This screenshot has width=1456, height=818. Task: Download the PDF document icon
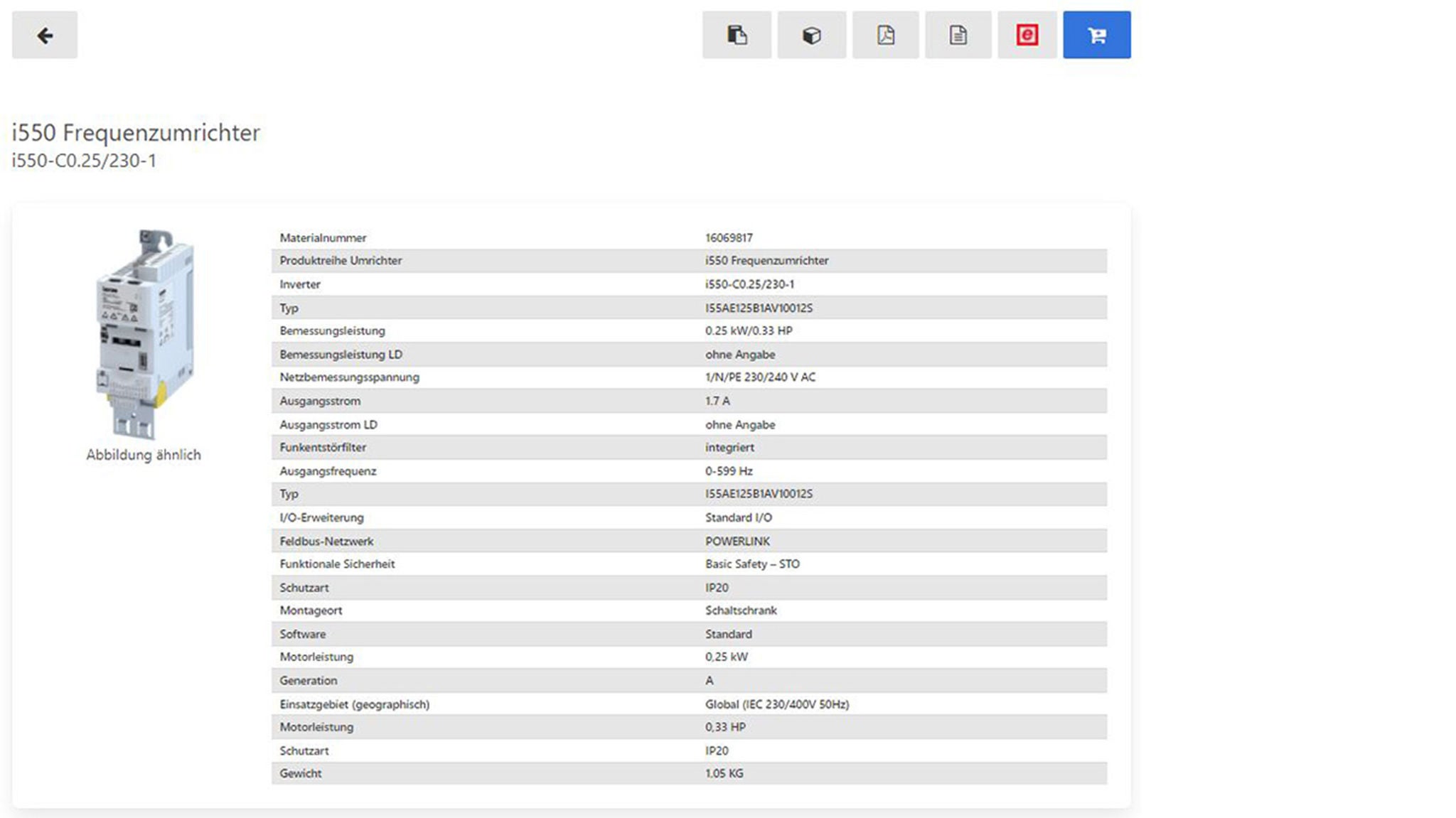885,35
